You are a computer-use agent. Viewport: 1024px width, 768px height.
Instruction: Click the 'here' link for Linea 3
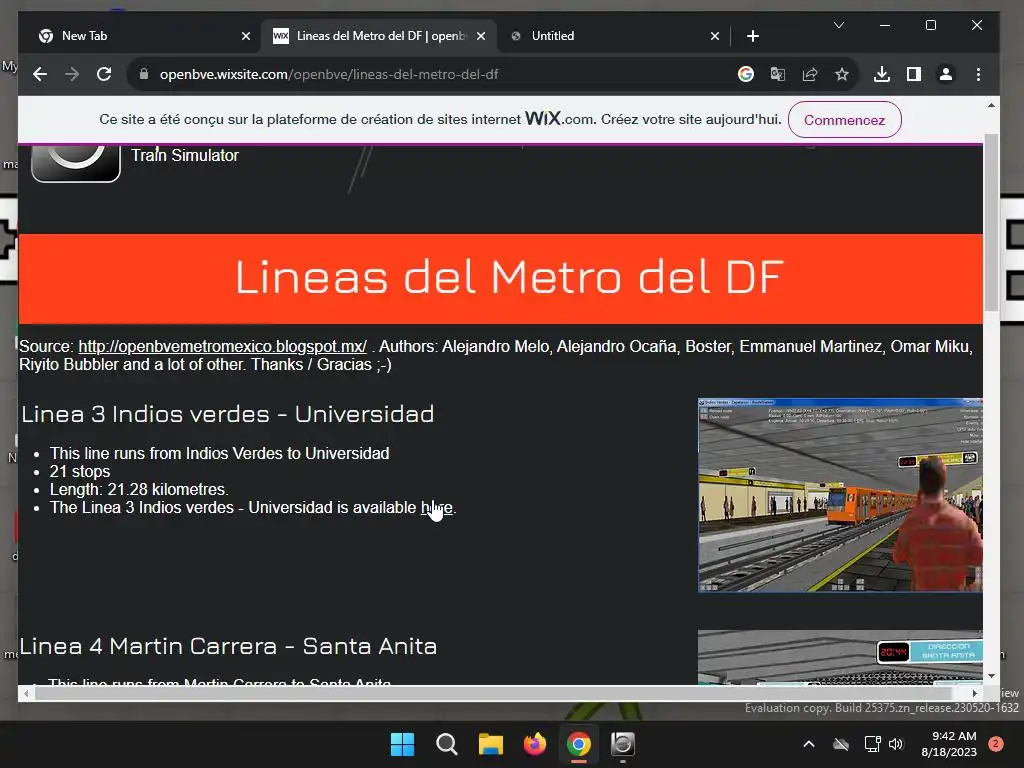(436, 507)
